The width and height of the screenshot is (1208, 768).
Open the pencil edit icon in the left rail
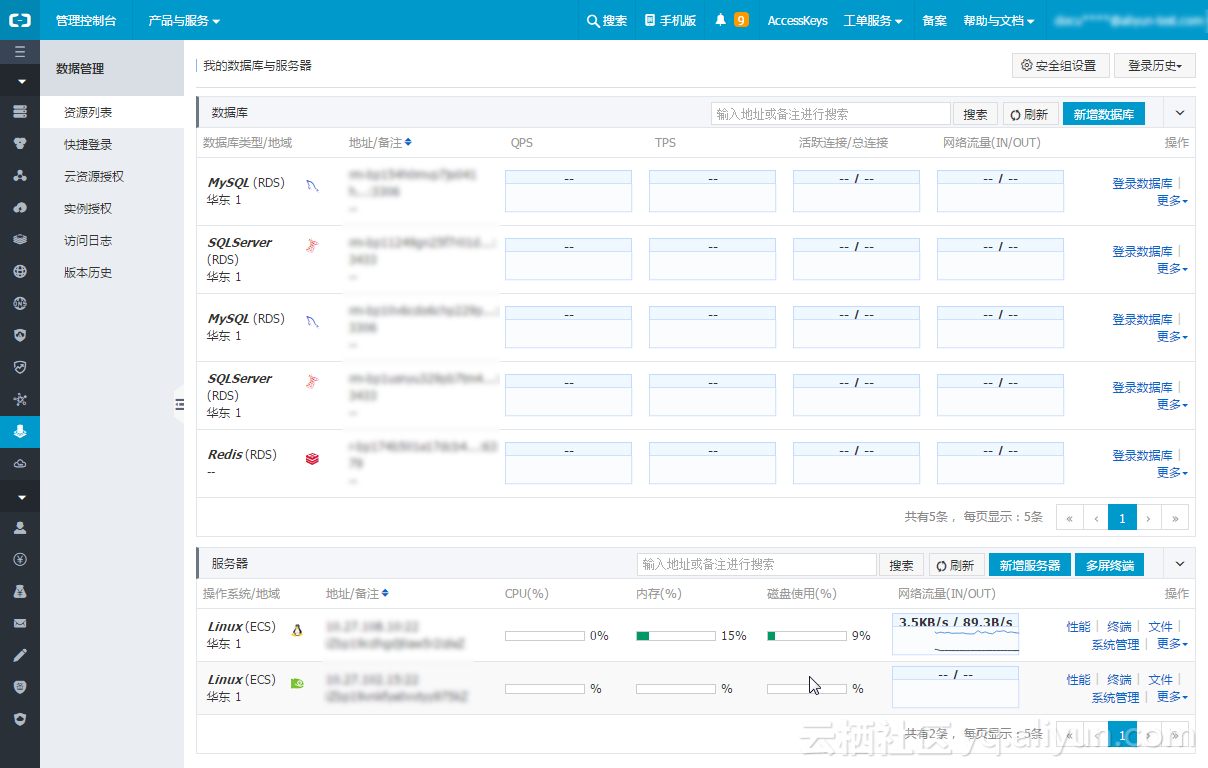[x=20, y=655]
